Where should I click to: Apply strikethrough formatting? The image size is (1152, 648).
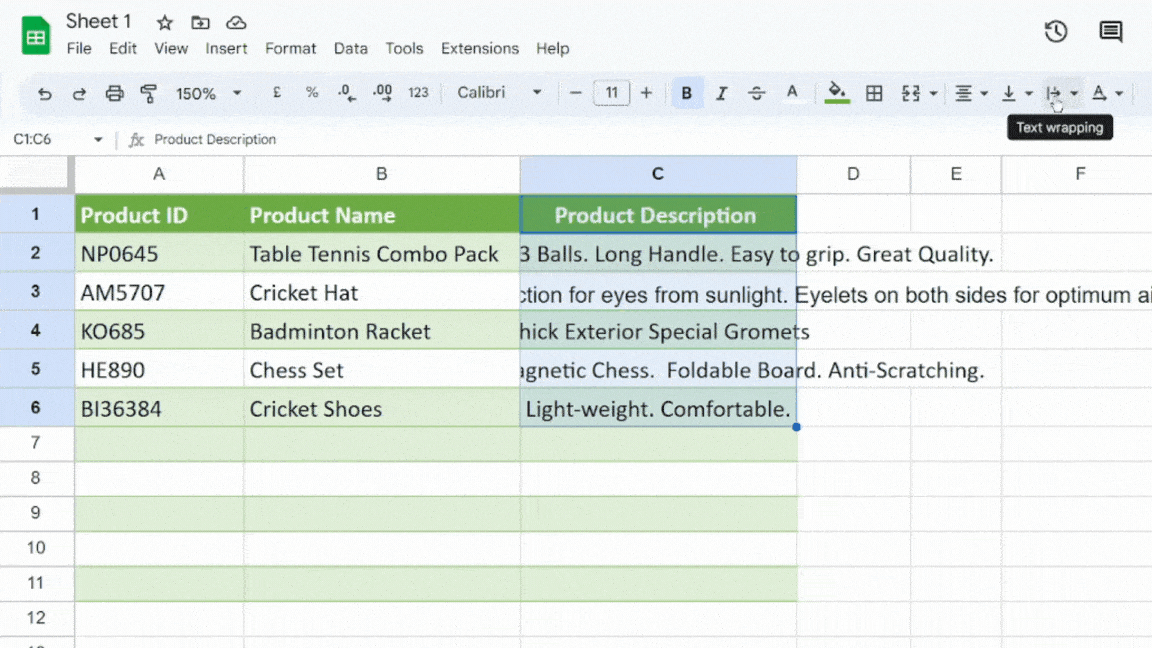click(x=757, y=93)
